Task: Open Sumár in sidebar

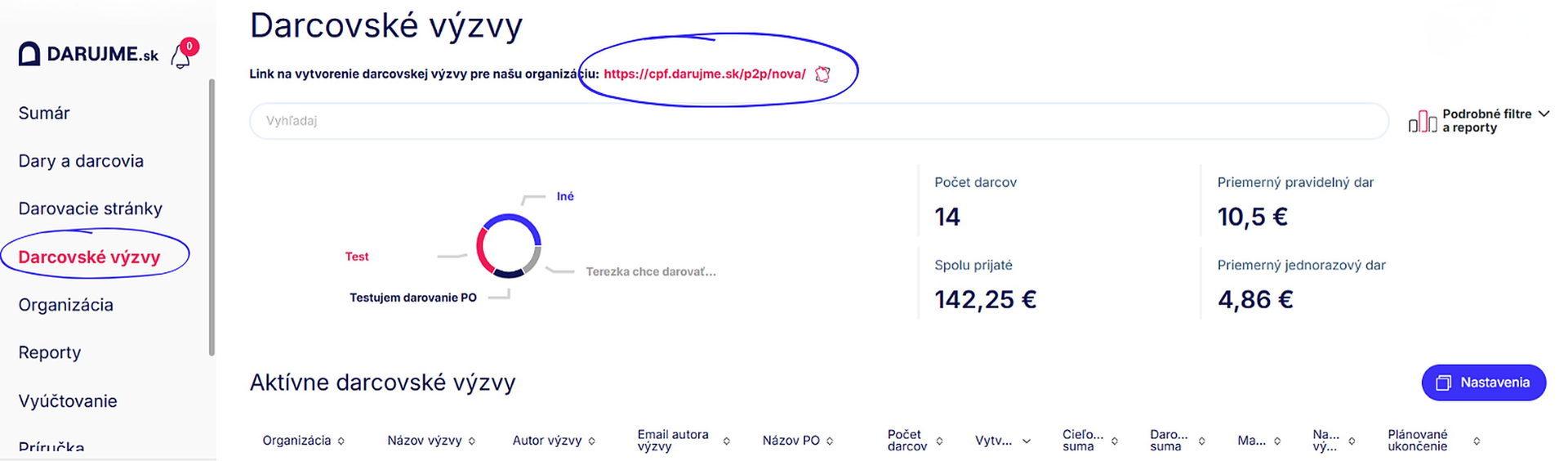Action: tap(44, 113)
